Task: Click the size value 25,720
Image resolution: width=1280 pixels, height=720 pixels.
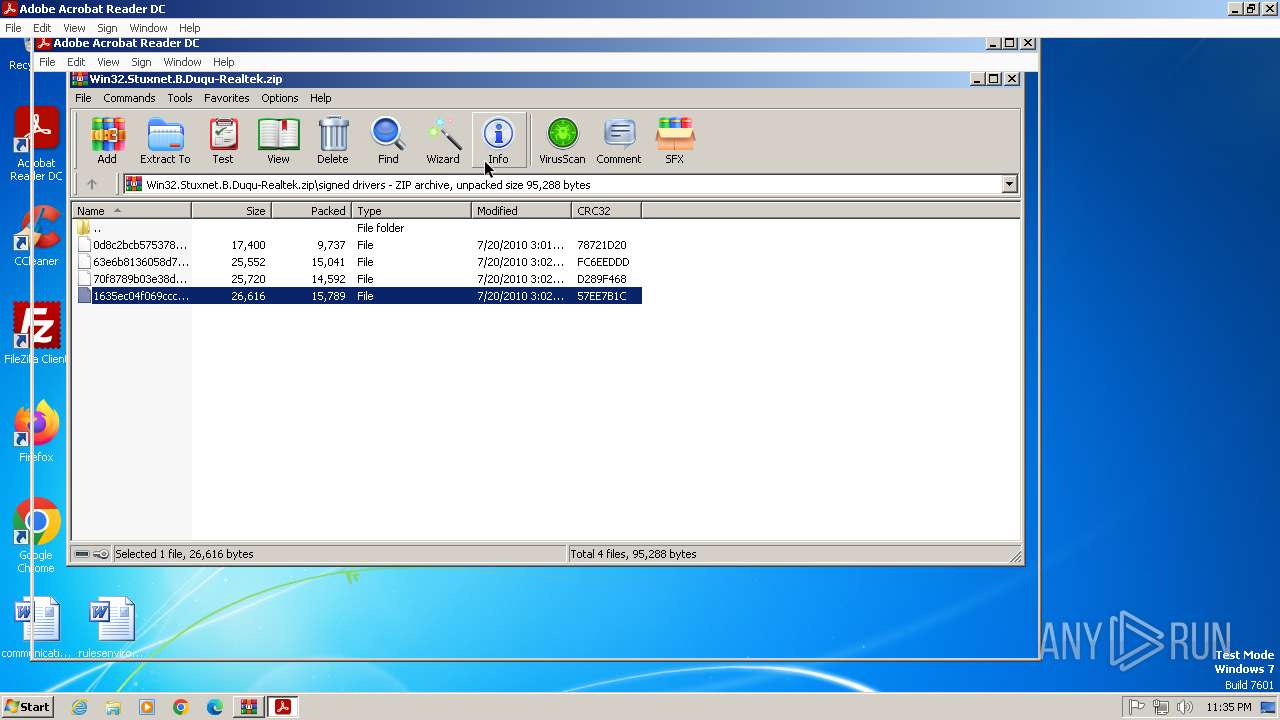Action: (248, 279)
